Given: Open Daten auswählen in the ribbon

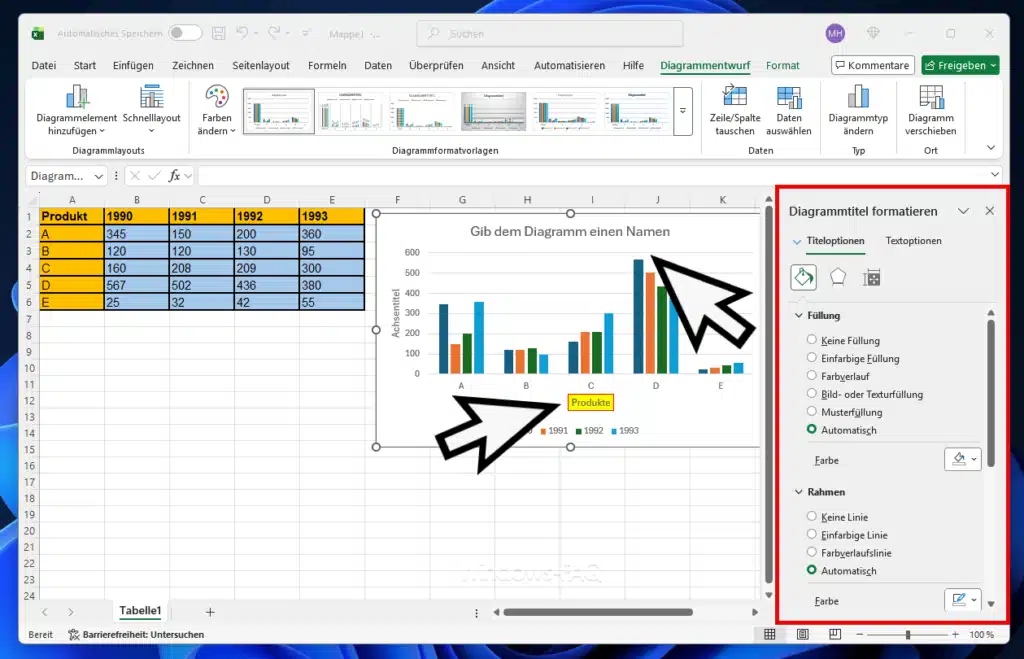Looking at the screenshot, I should (x=789, y=110).
